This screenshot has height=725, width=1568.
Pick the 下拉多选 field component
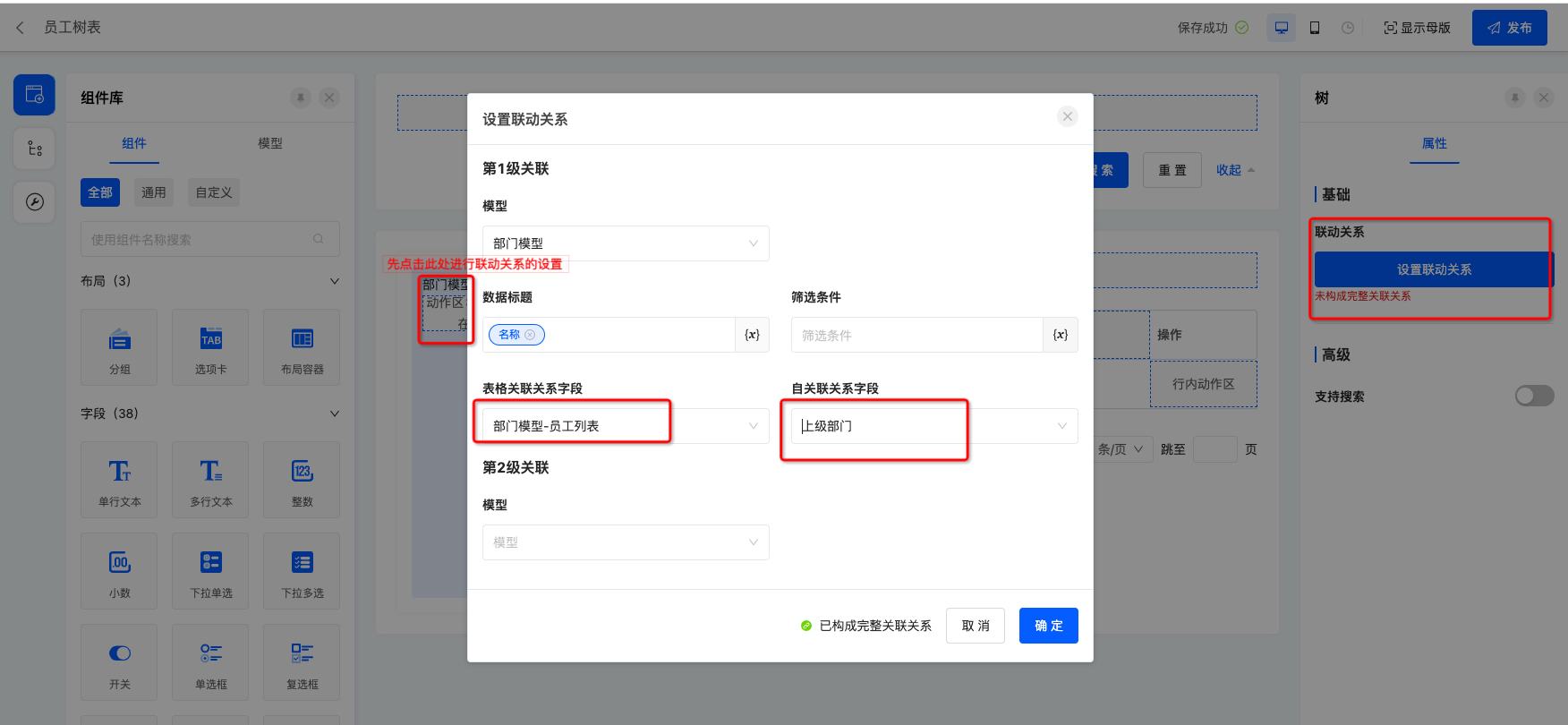click(302, 571)
